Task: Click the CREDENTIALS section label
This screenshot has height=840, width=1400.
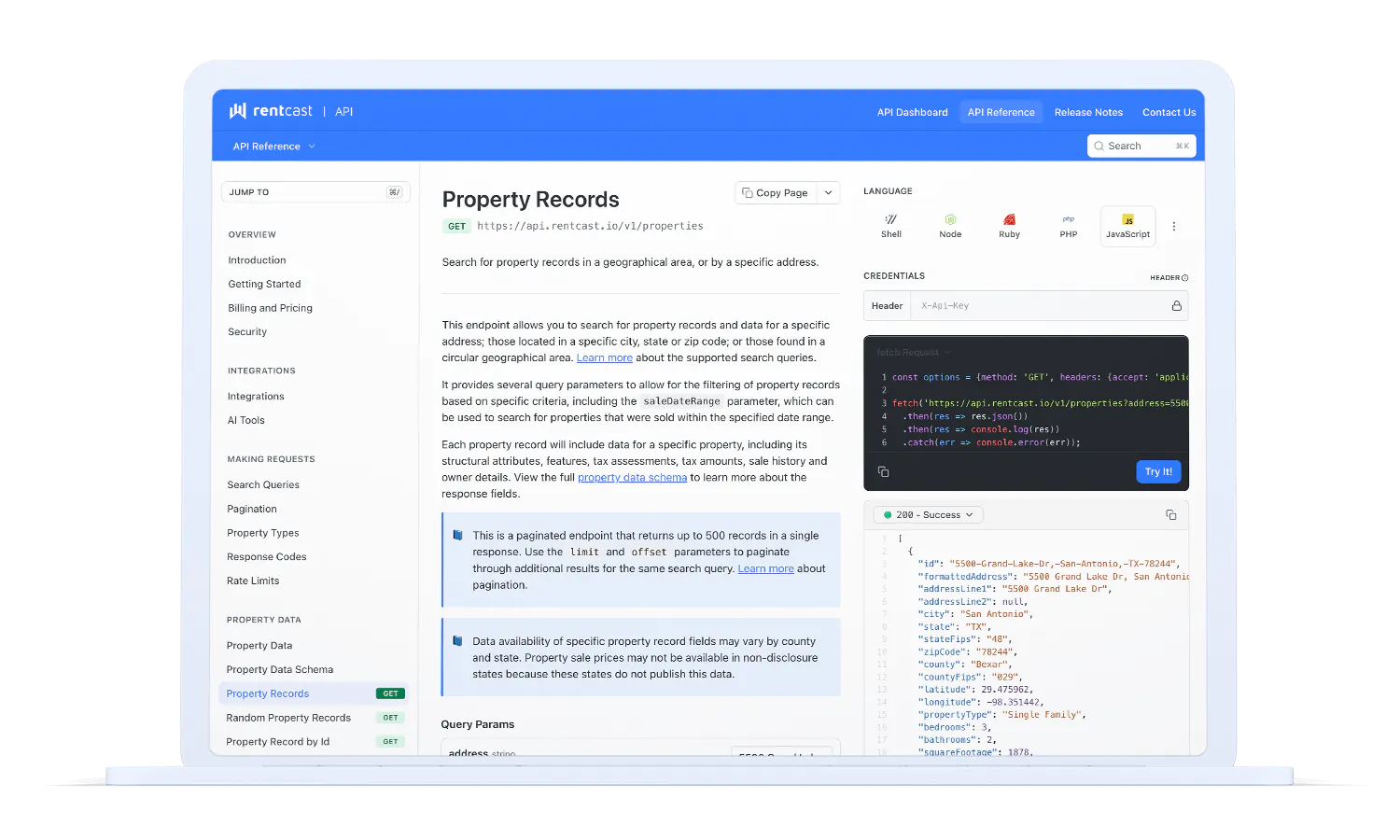Action: point(894,276)
